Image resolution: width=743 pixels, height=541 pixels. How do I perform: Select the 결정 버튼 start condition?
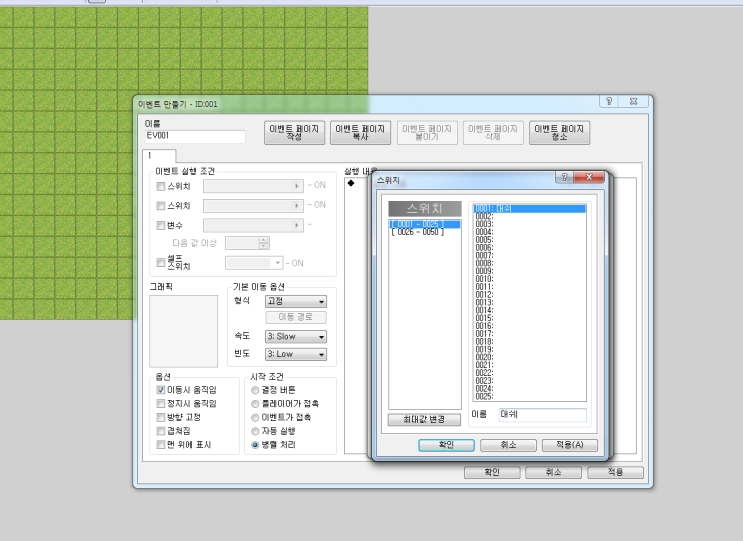(255, 390)
